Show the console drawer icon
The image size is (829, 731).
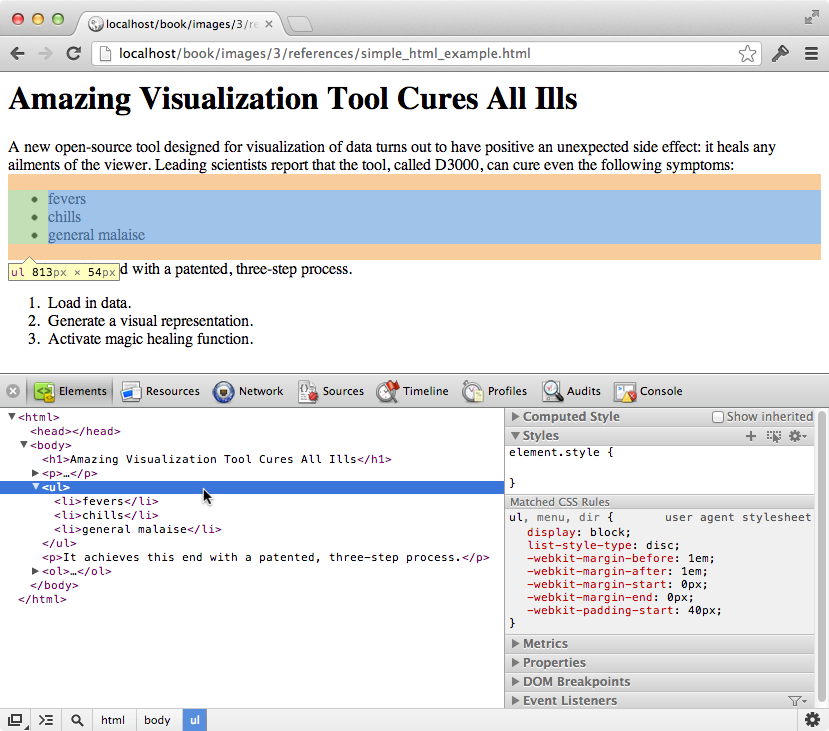(46, 720)
